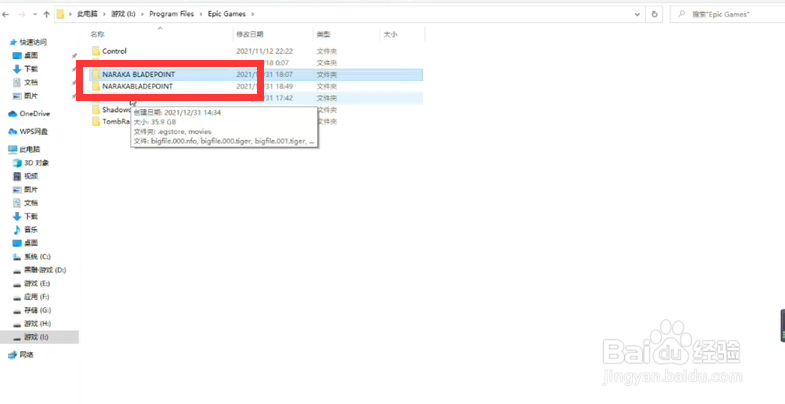
Task: Sort by the 大小 column header
Action: coord(390,35)
